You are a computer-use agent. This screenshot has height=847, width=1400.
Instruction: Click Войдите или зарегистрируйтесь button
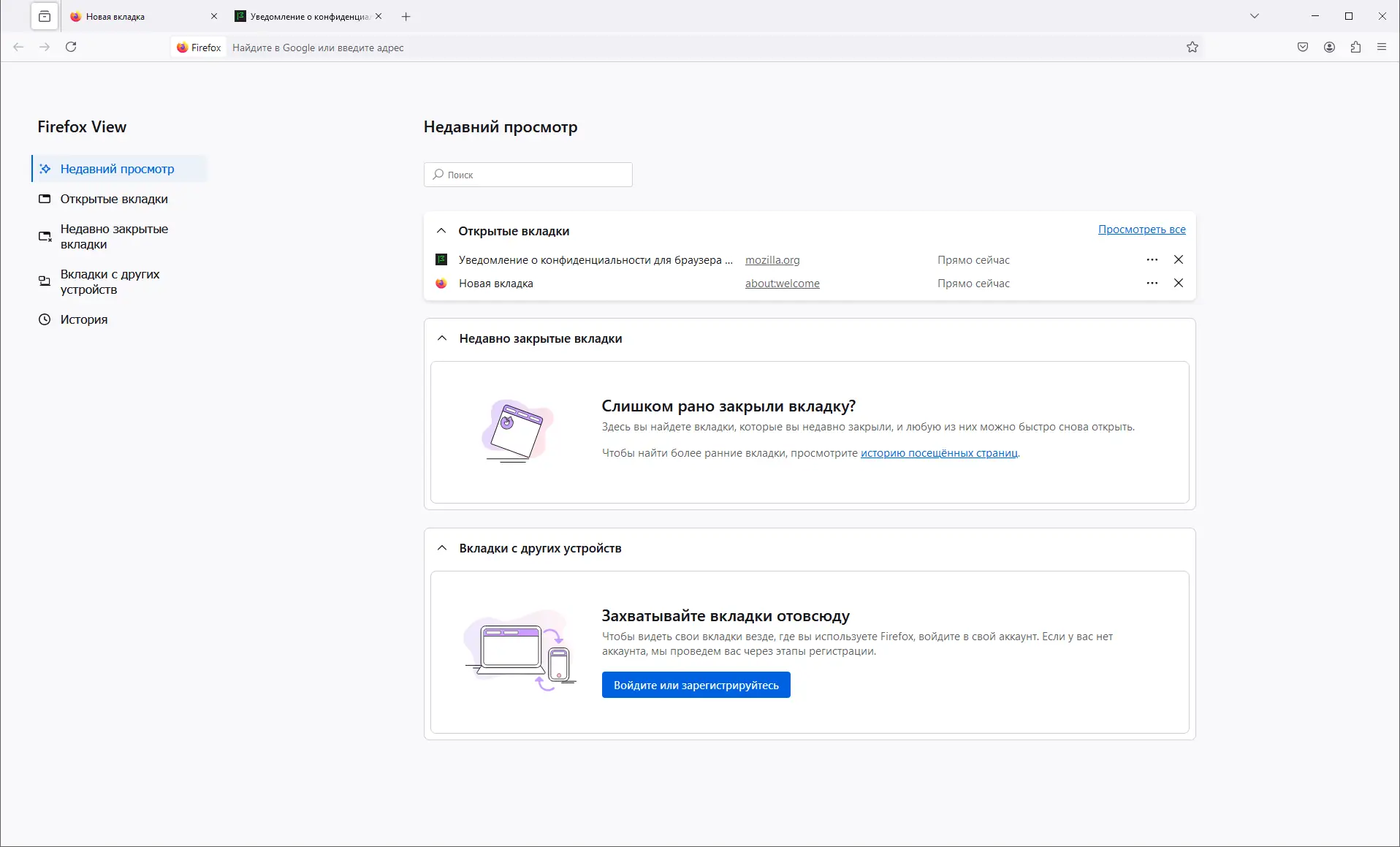coord(695,685)
